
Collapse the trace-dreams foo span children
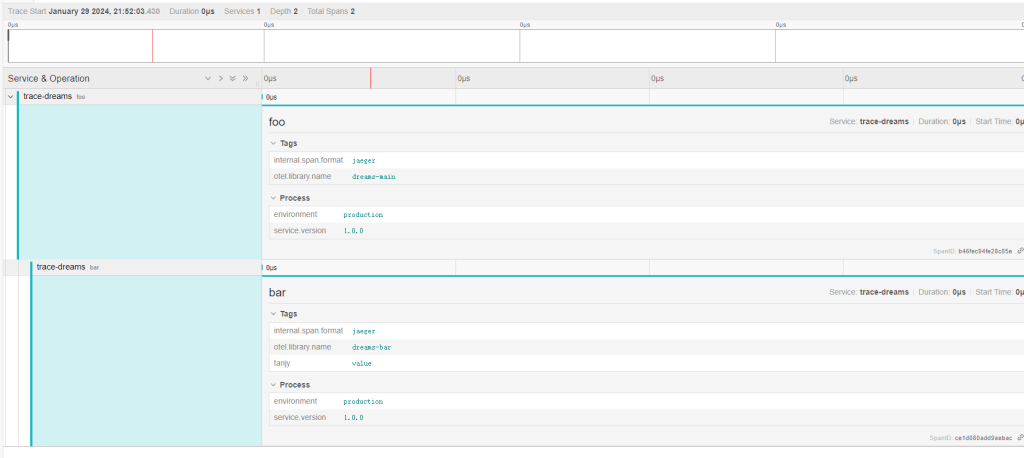10,97
